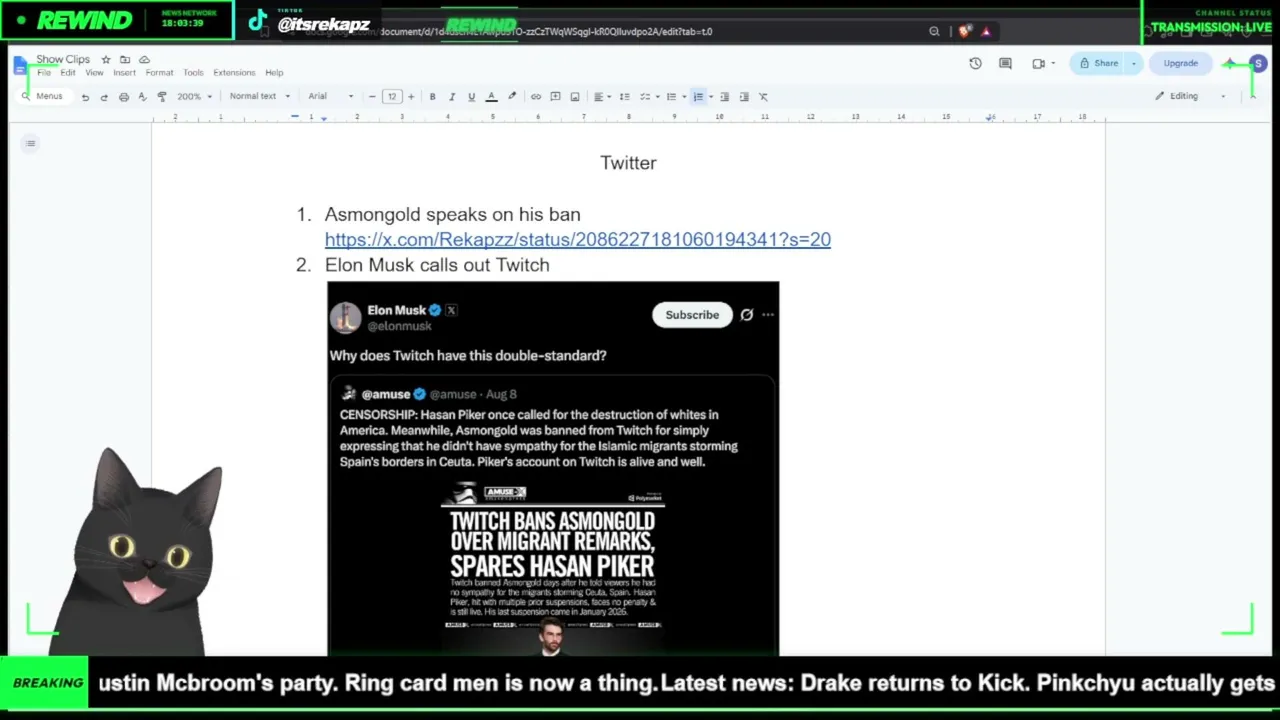Activate the paint format tool

pos(162,97)
